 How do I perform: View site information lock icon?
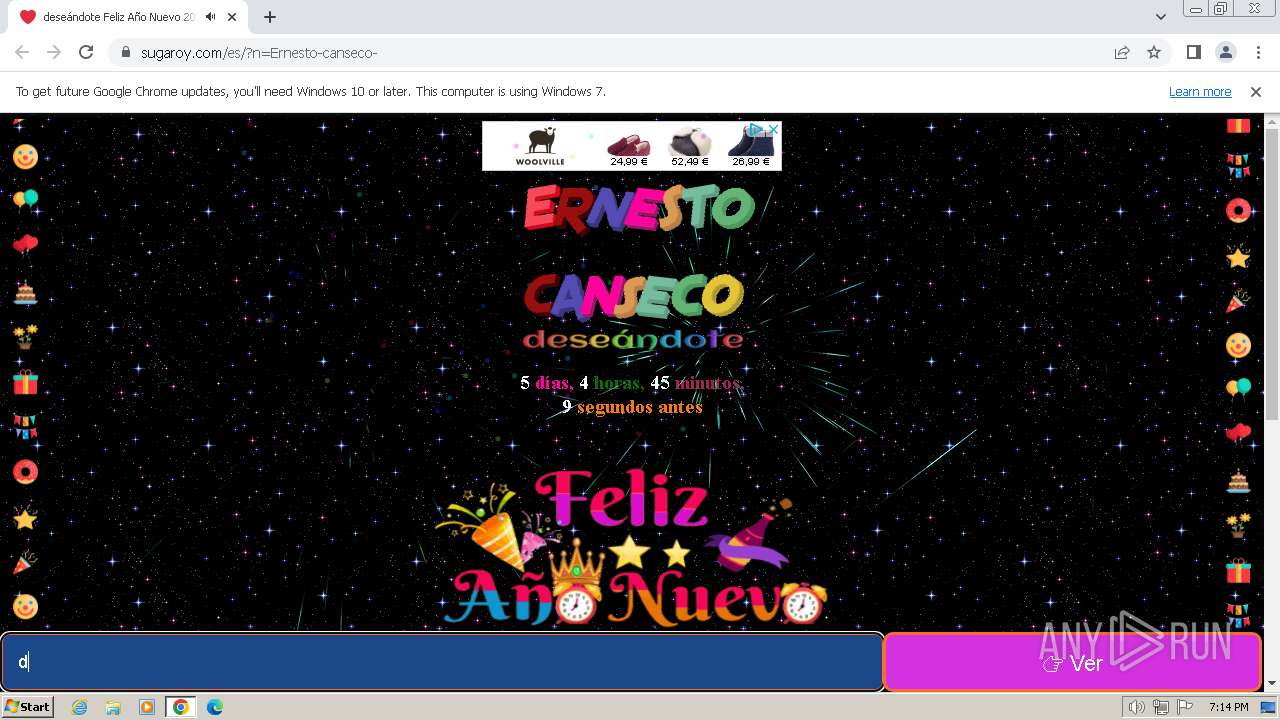(125, 53)
